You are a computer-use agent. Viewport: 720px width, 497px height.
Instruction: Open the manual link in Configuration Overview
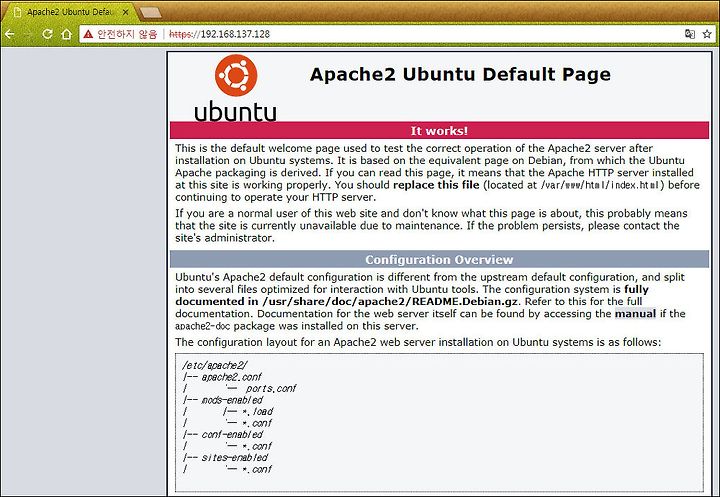(635, 314)
